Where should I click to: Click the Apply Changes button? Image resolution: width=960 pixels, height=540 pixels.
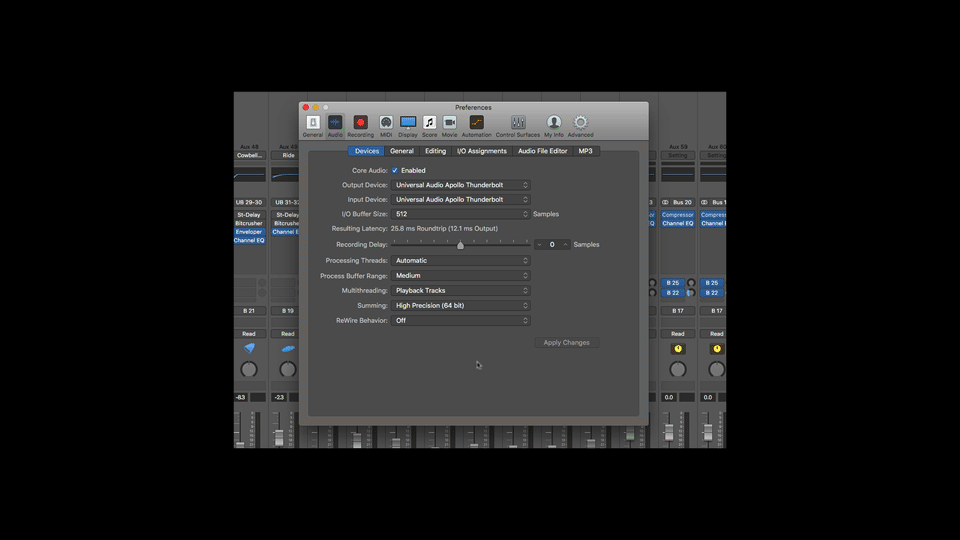(x=566, y=343)
